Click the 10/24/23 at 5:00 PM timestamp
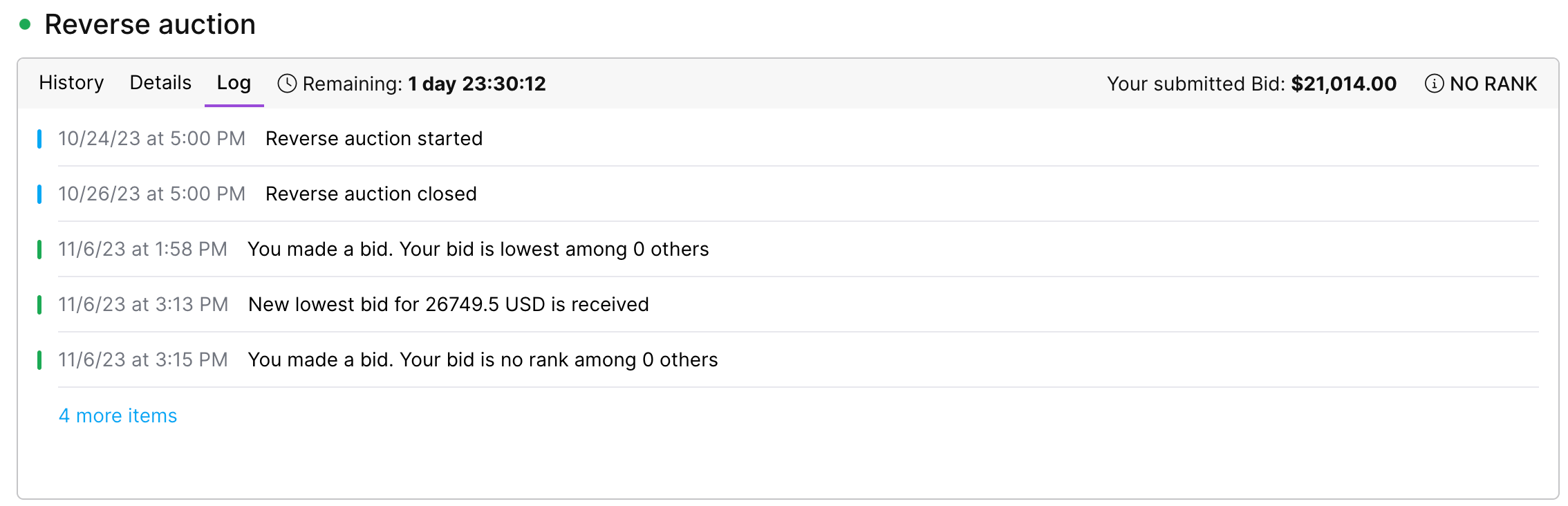This screenshot has height=506, width=1568. pyautogui.click(x=152, y=138)
